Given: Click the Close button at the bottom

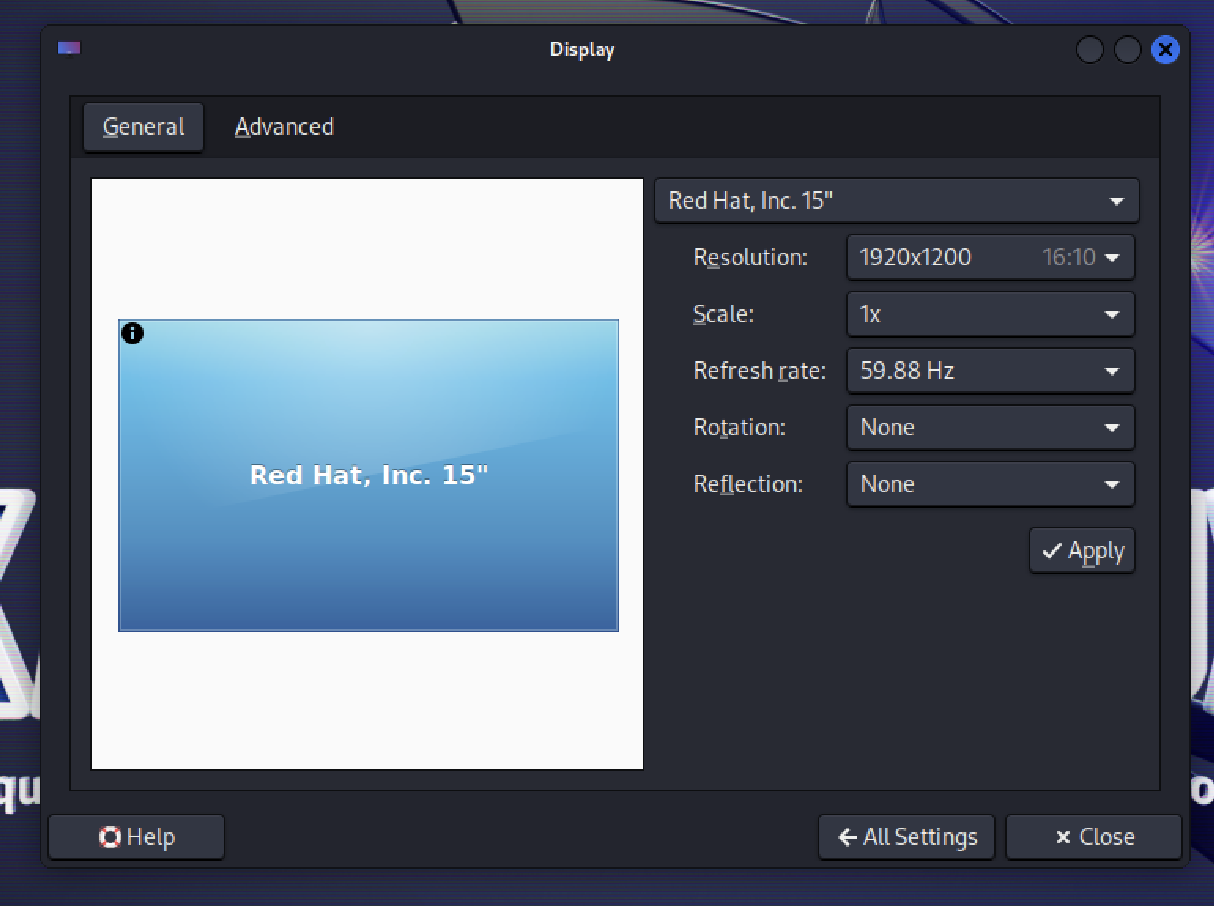Looking at the screenshot, I should 1094,837.
